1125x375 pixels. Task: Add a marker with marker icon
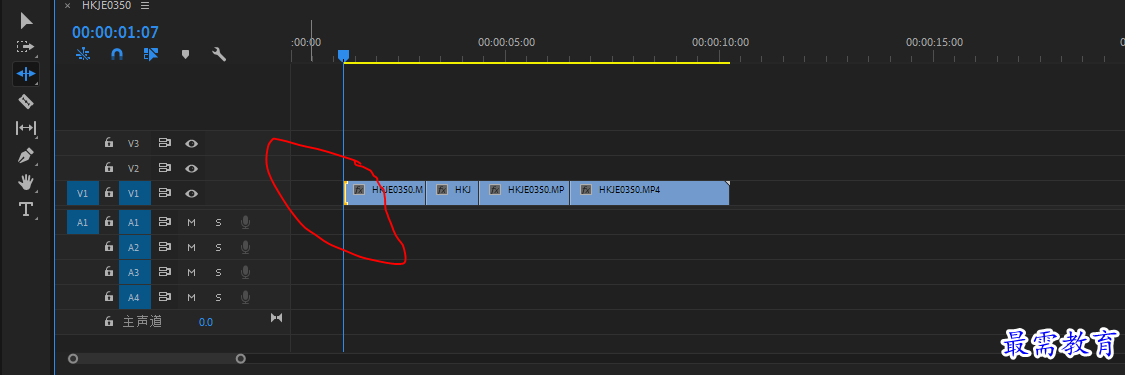pos(185,54)
